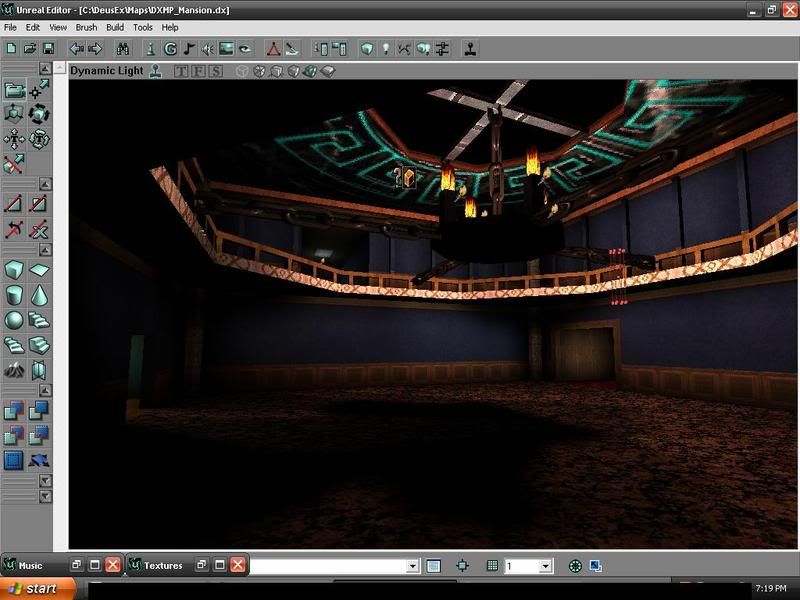Switch viewport to Top view (T)
This screenshot has width=800, height=600.
[x=181, y=71]
